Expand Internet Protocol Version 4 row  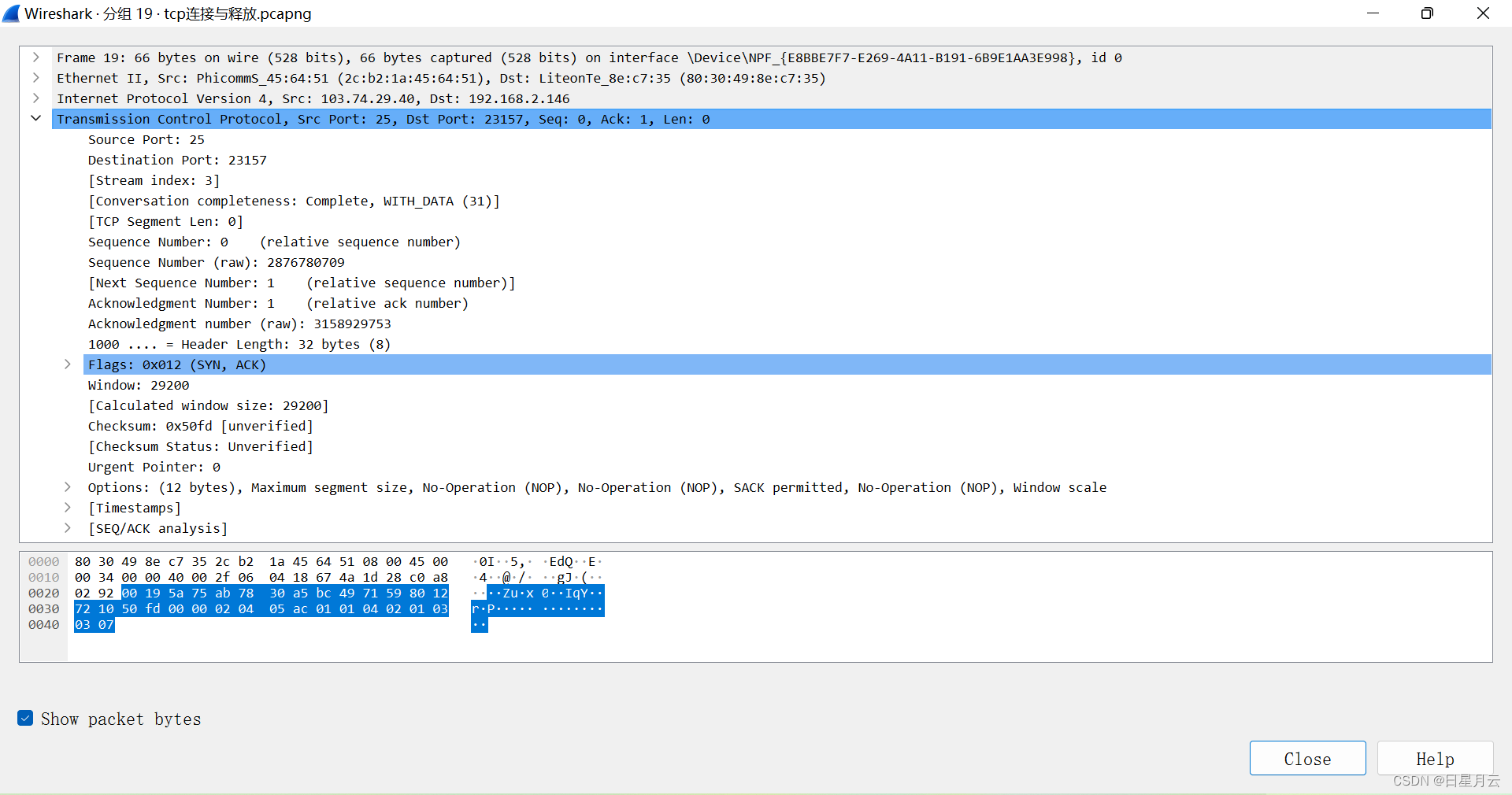(36, 98)
